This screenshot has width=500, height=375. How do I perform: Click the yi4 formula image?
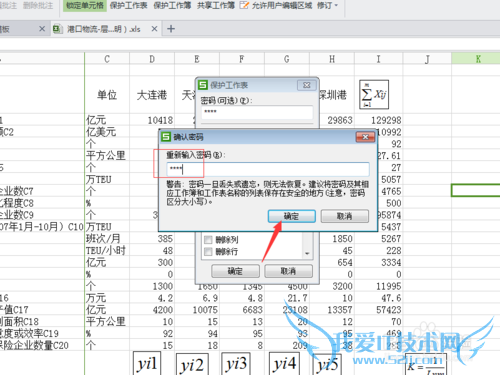click(284, 363)
